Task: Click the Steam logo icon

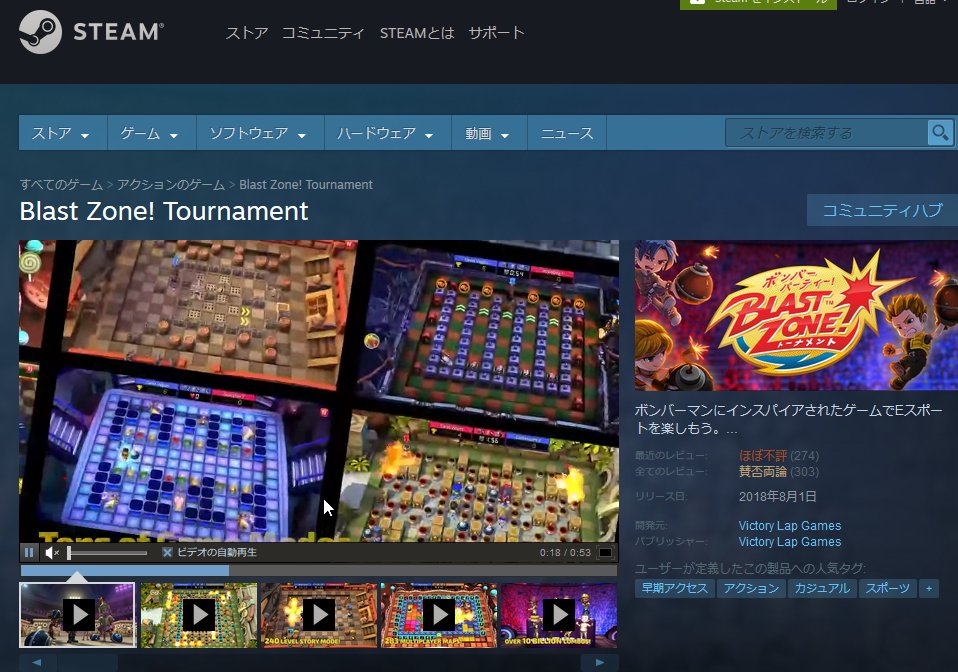Action: click(x=40, y=32)
